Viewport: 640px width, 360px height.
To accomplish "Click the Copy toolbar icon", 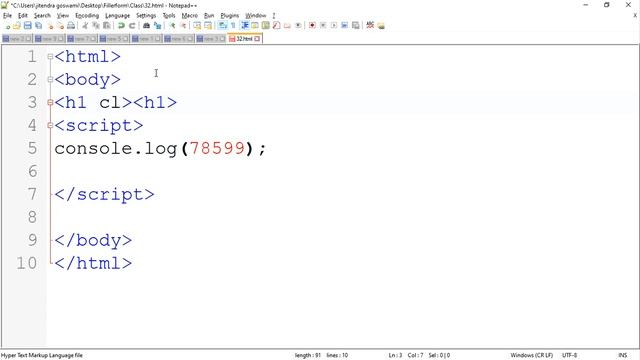I will tap(96, 26).
